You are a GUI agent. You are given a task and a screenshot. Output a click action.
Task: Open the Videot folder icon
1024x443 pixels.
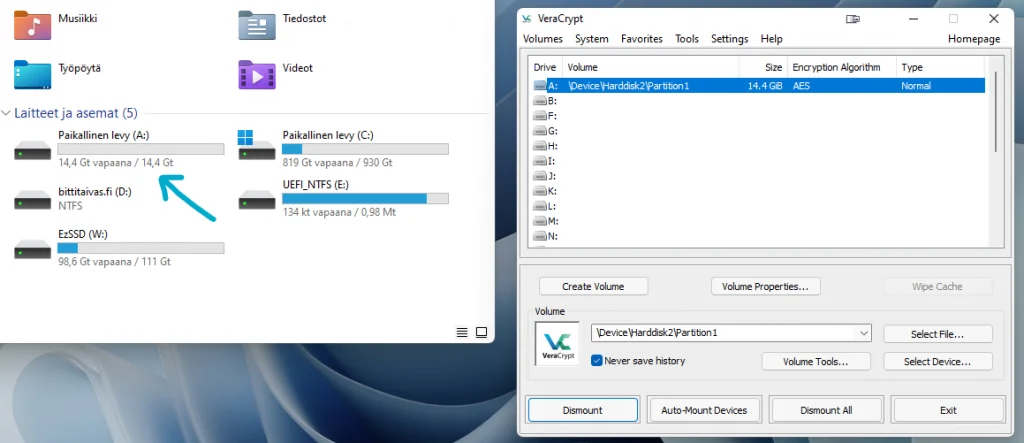pos(257,74)
